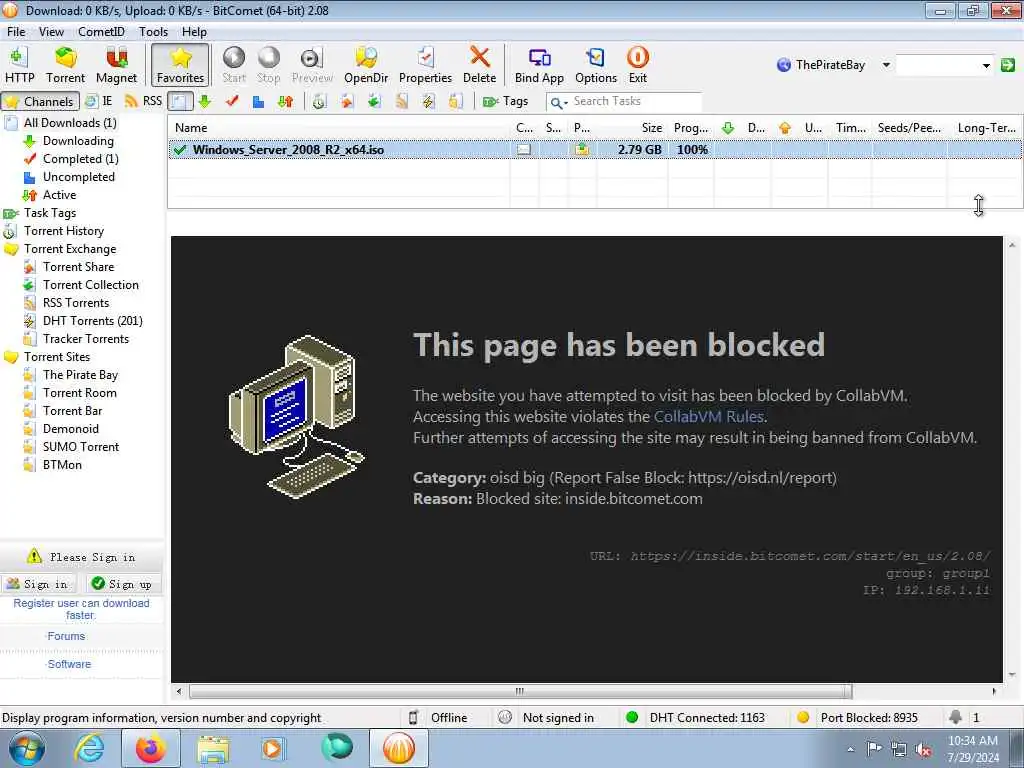
Task: Click the Exit toolbar icon
Action: click(x=637, y=65)
